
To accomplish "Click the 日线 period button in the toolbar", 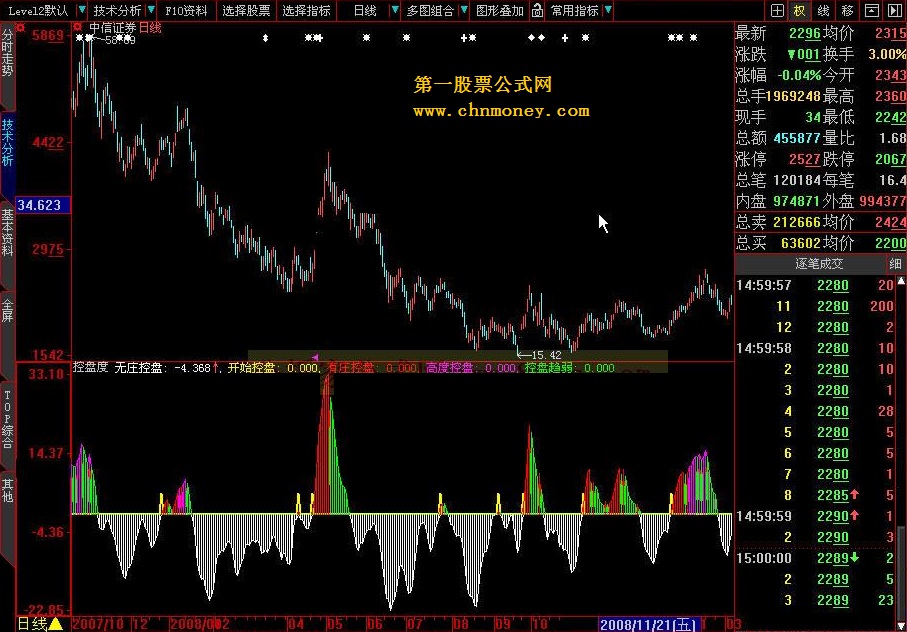I will click(365, 10).
